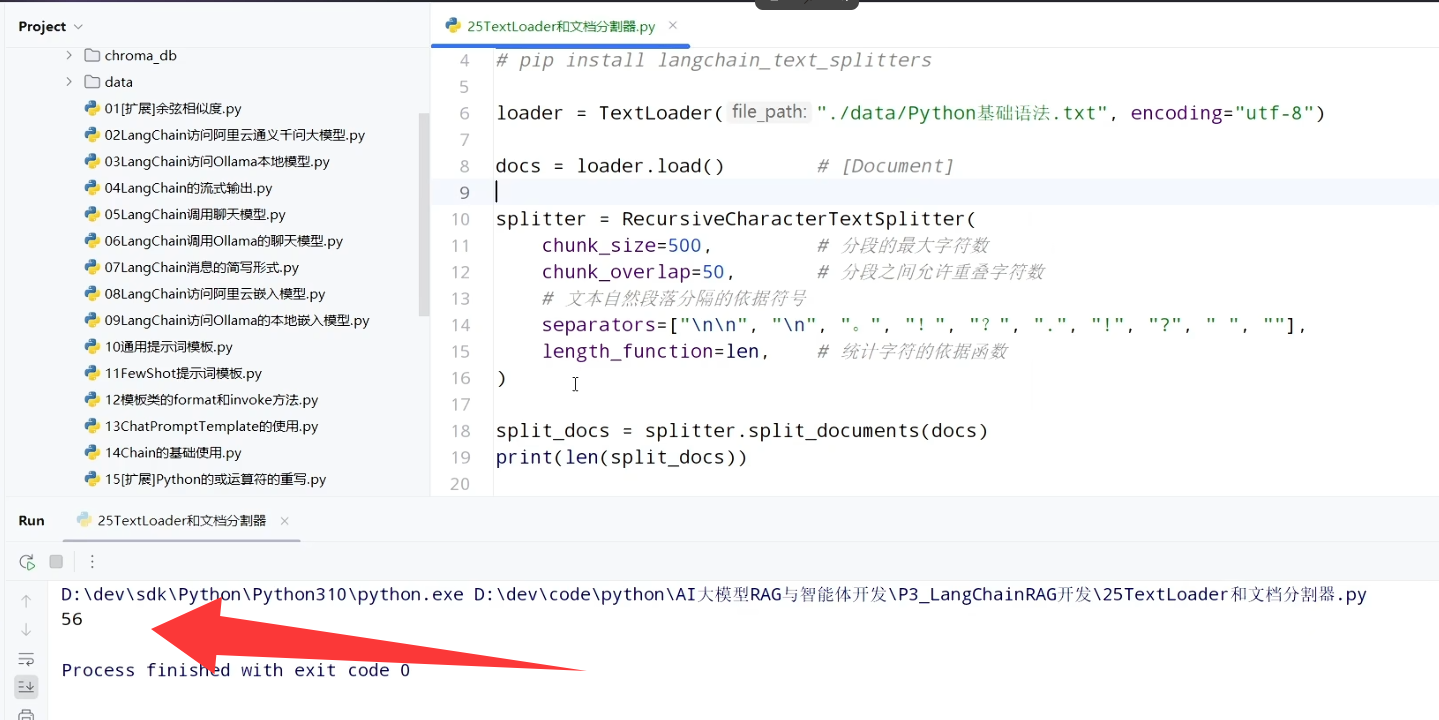The width and height of the screenshot is (1439, 720).
Task: Open file 11FewShot提示词模板.py
Action: pyautogui.click(x=173, y=374)
